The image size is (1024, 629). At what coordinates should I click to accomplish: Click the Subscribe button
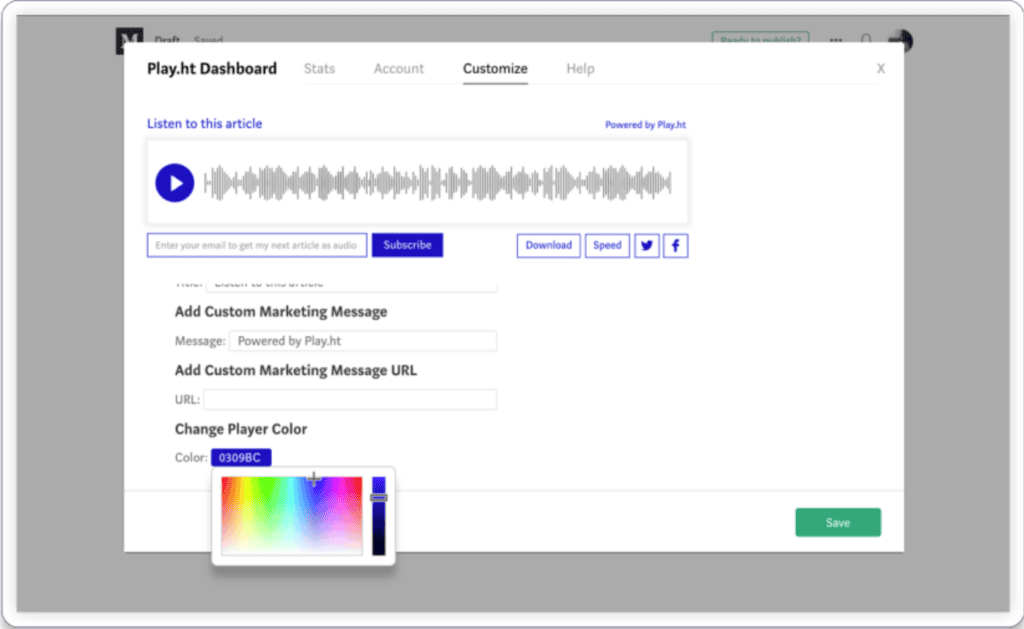[408, 245]
